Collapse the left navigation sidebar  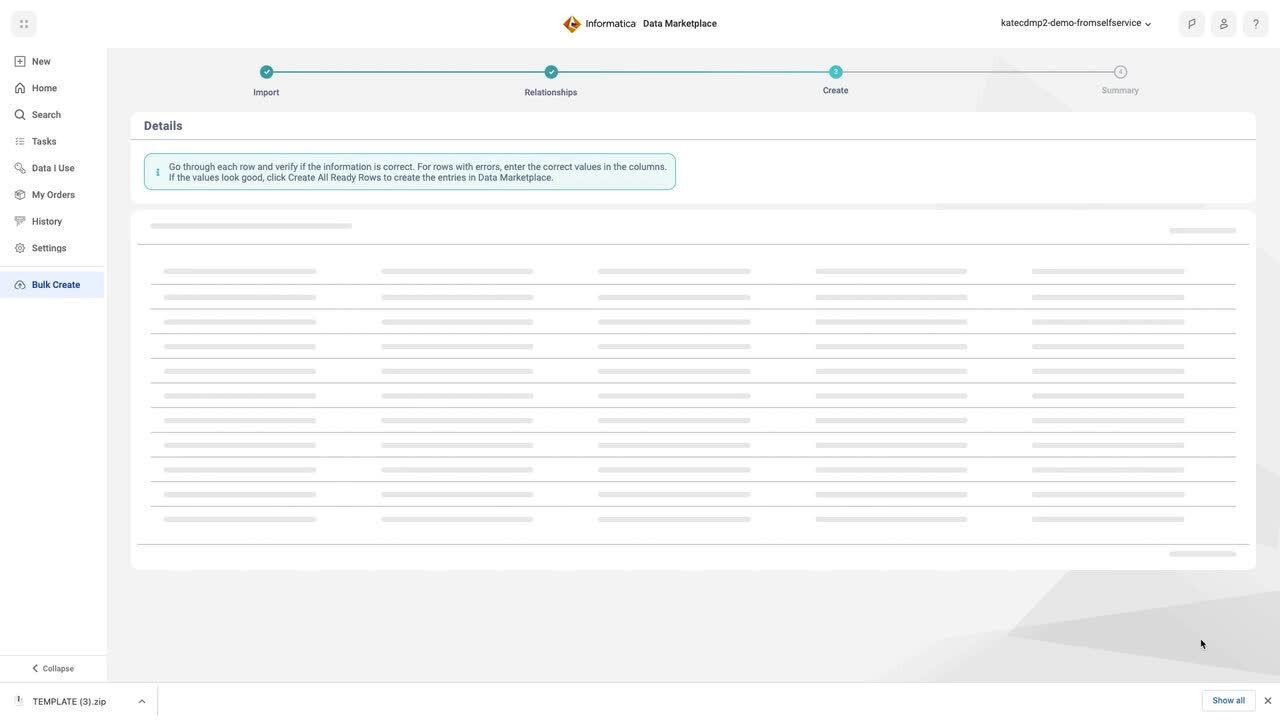coord(52,668)
